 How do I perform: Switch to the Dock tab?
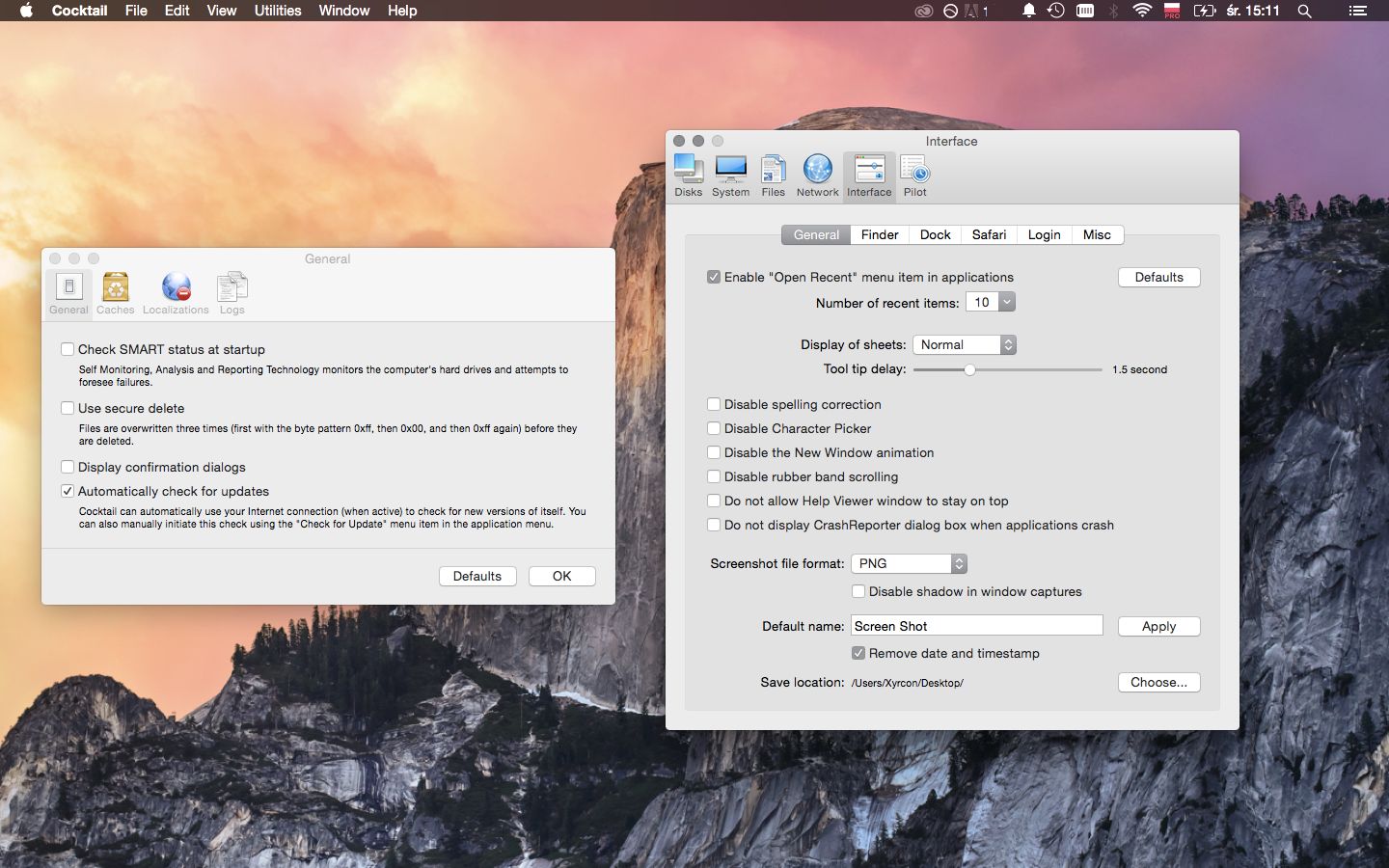pyautogui.click(x=935, y=234)
